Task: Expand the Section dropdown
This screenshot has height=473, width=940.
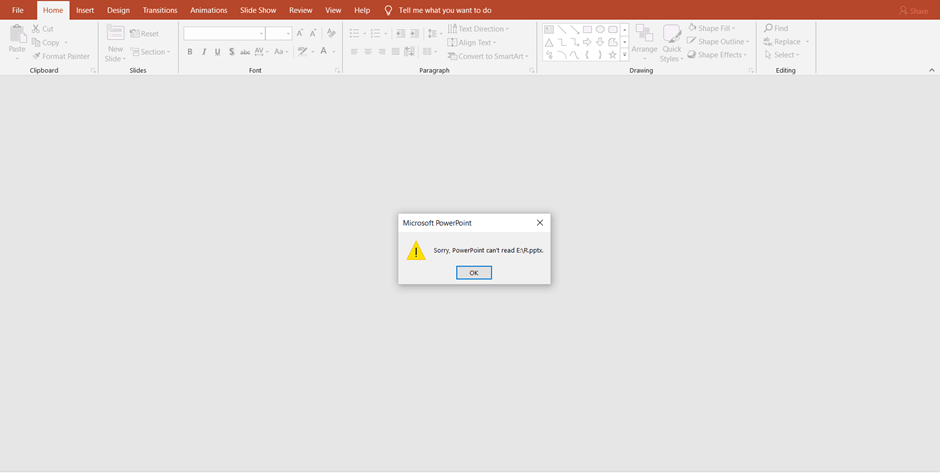Action: point(150,52)
